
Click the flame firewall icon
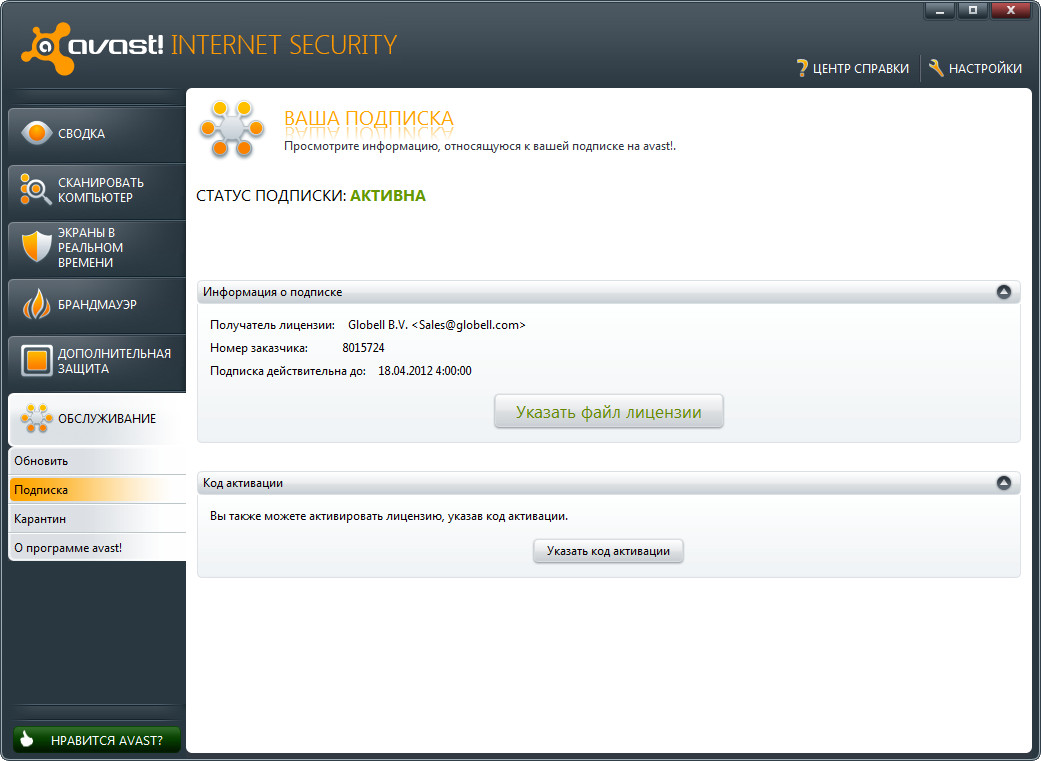pos(37,304)
